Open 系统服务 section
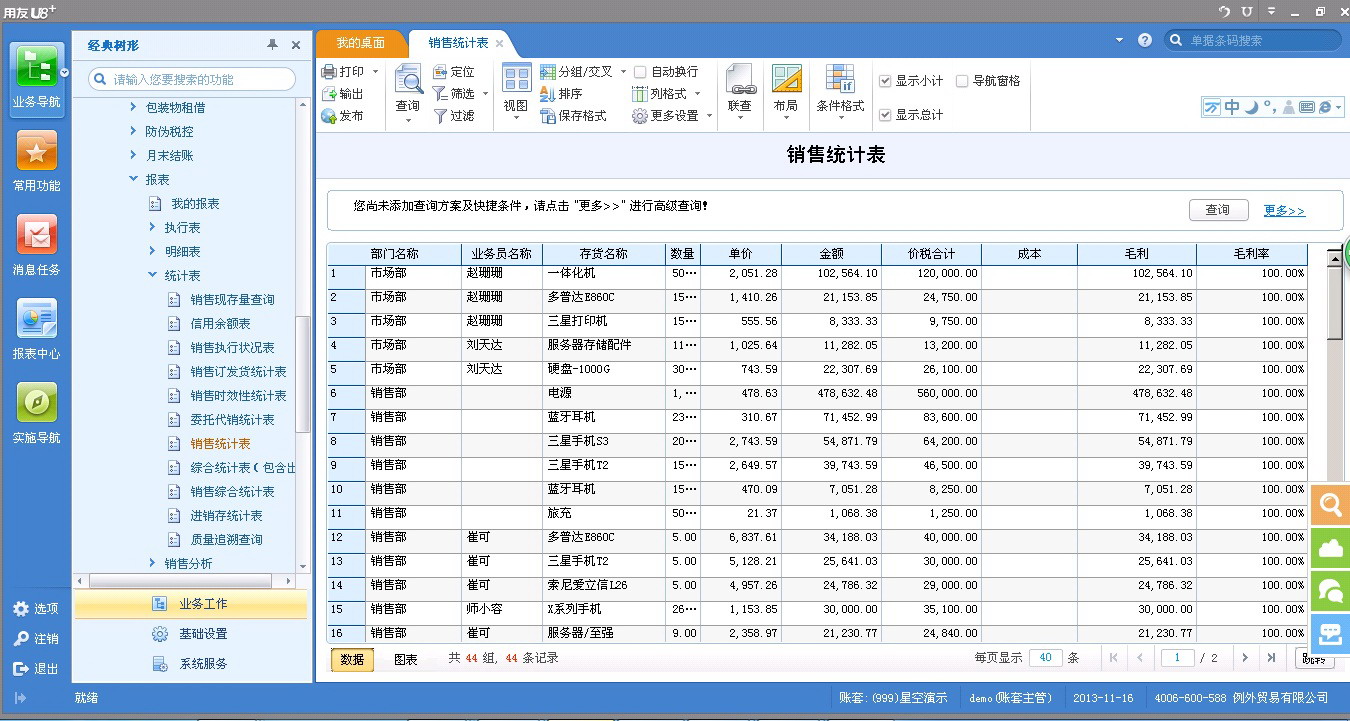Viewport: 1350px width, 721px height. pos(191,664)
